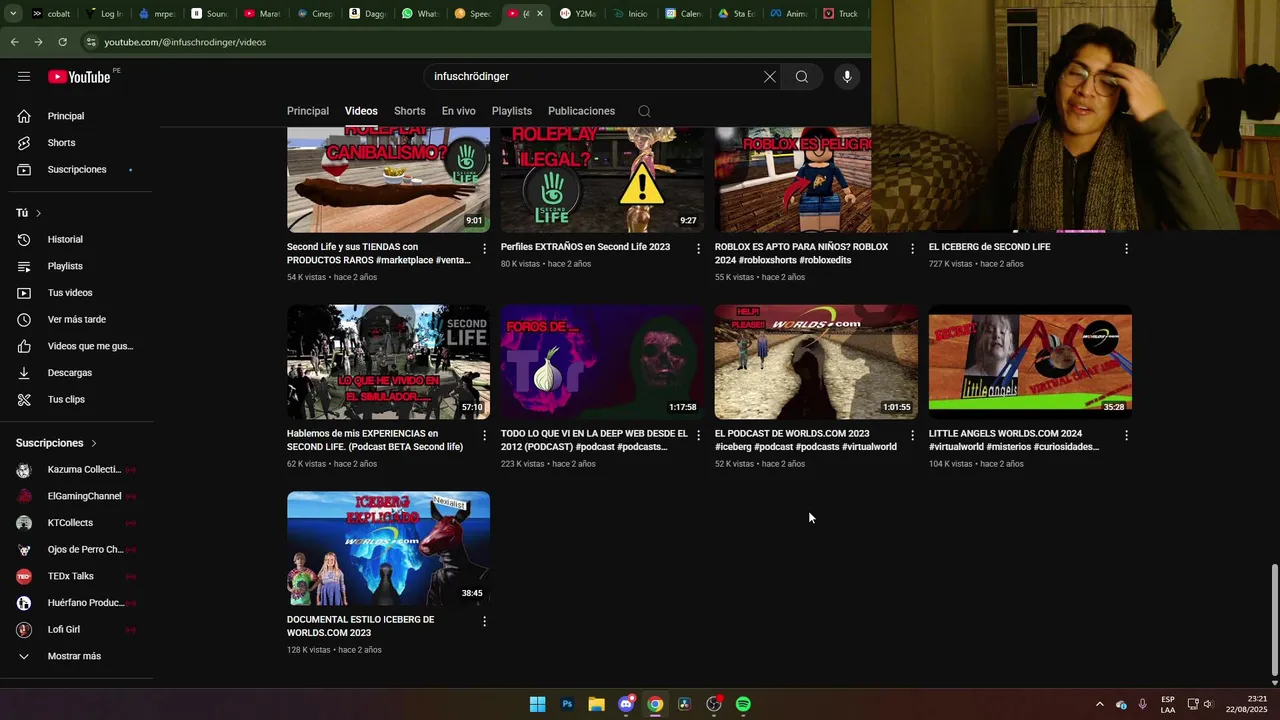The image size is (1280, 720).
Task: Show hidden system tray icons
Action: pyautogui.click(x=1099, y=704)
